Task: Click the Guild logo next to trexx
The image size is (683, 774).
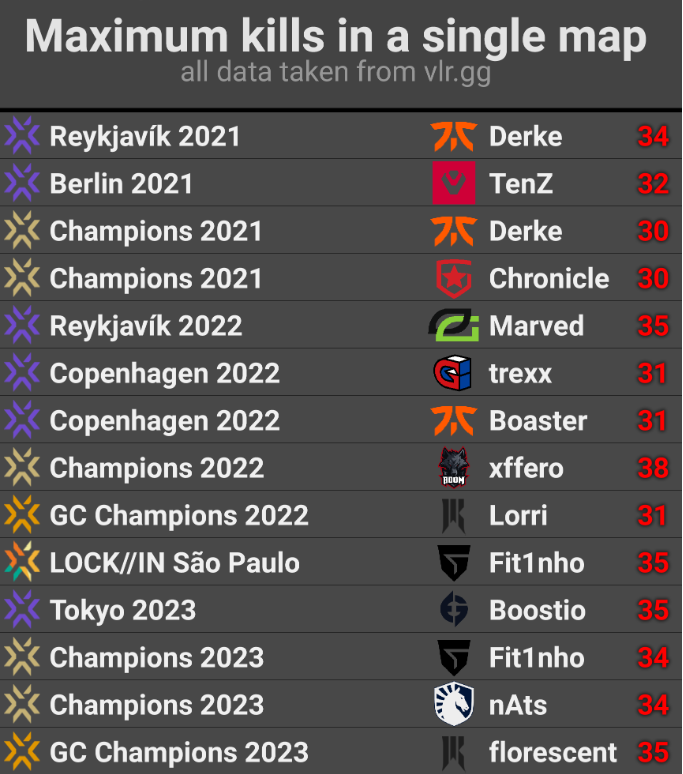Action: (453, 374)
